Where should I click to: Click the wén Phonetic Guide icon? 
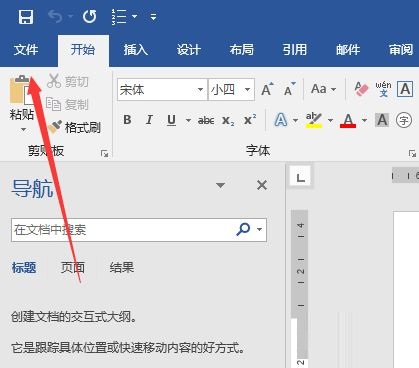point(383,89)
